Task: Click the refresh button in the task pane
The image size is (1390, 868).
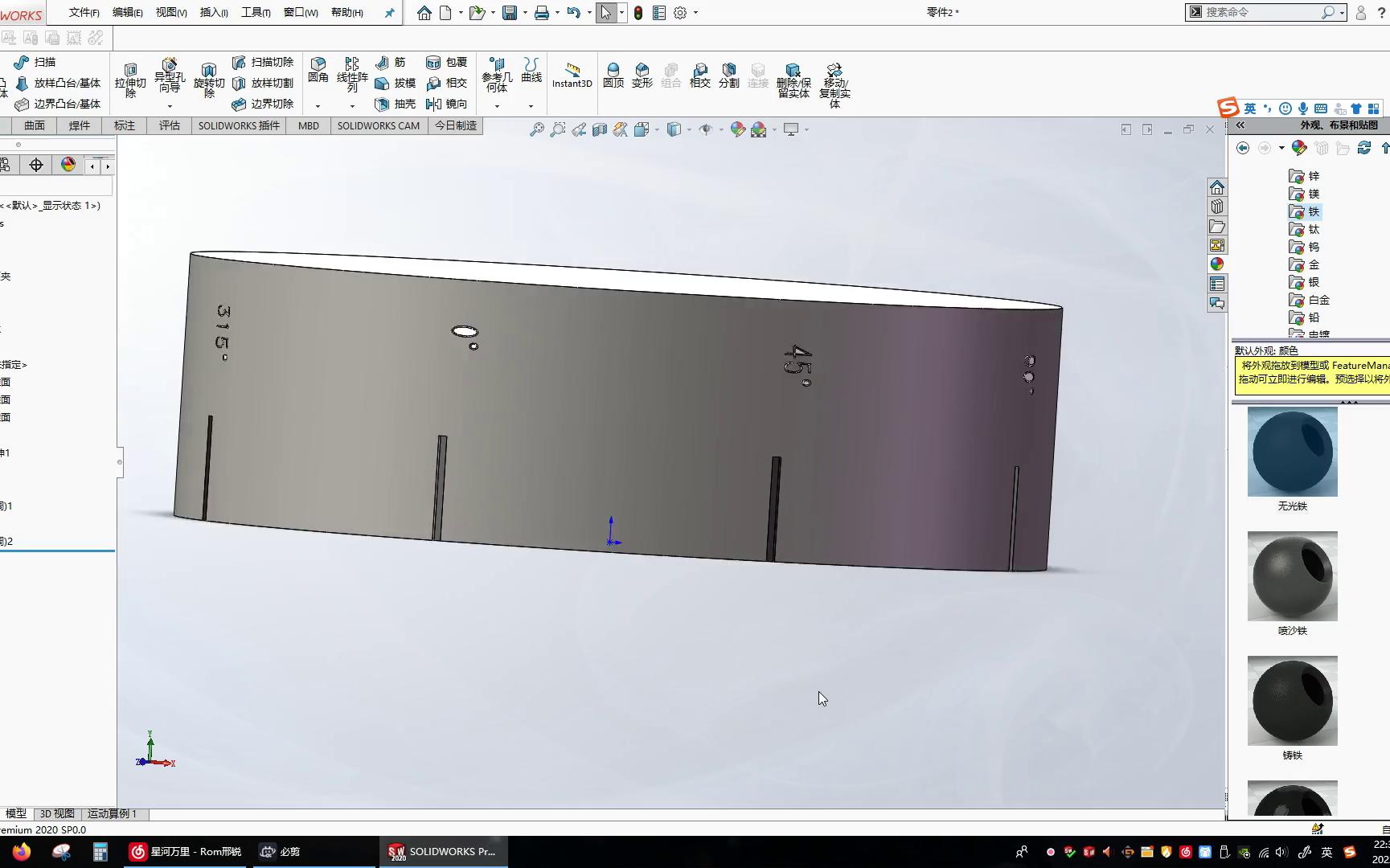Action: [x=1364, y=148]
